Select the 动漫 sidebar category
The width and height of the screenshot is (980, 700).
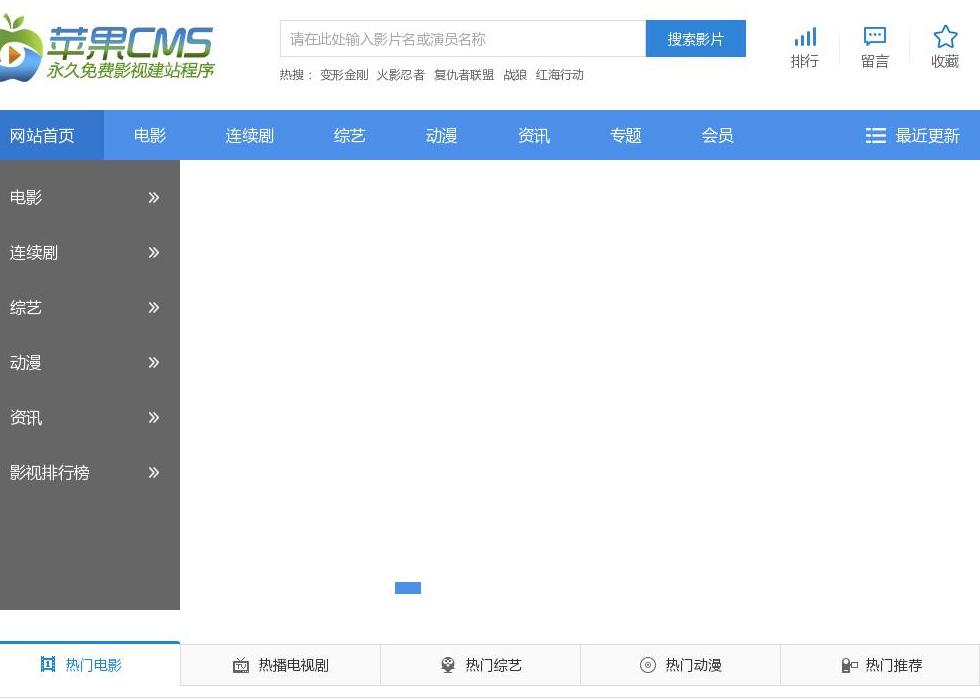tap(26, 362)
